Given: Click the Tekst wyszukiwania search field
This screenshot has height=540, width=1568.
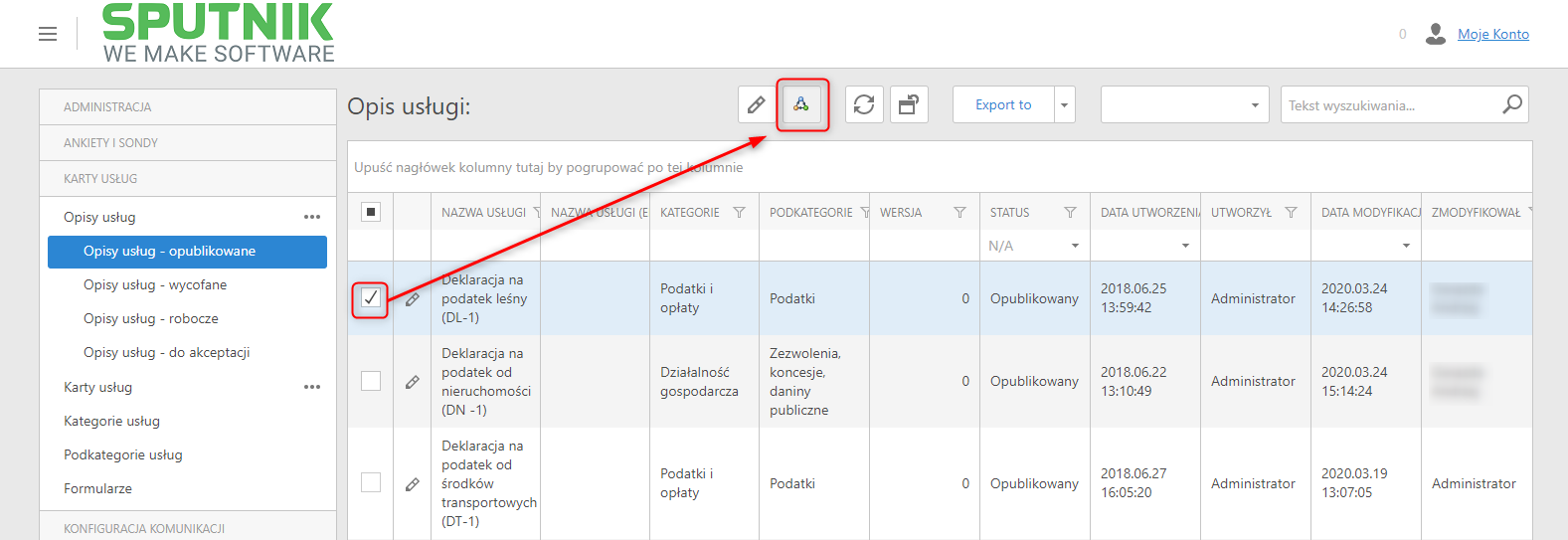Looking at the screenshot, I should [1392, 104].
